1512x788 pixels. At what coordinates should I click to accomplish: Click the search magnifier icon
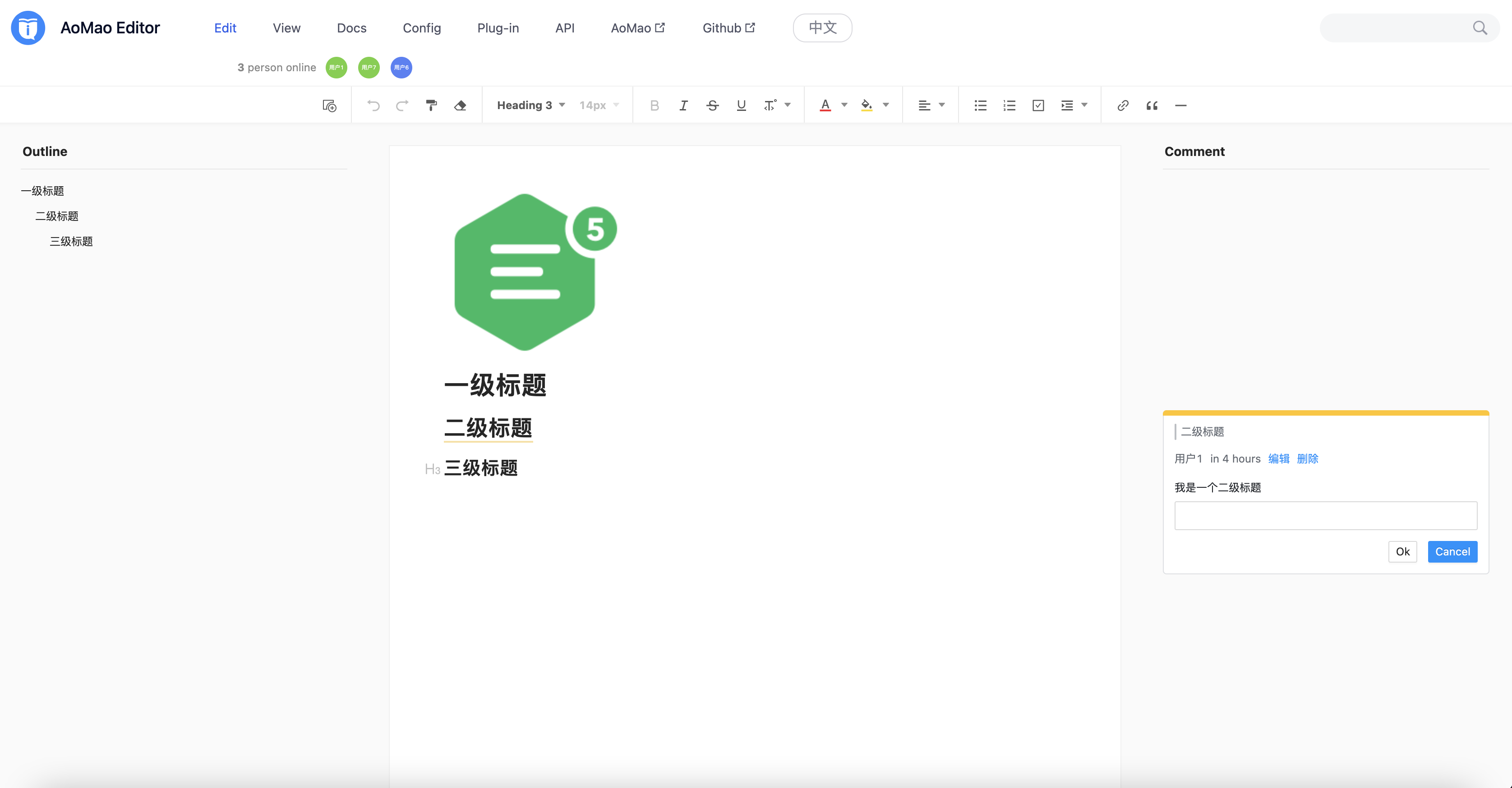coord(1480,27)
